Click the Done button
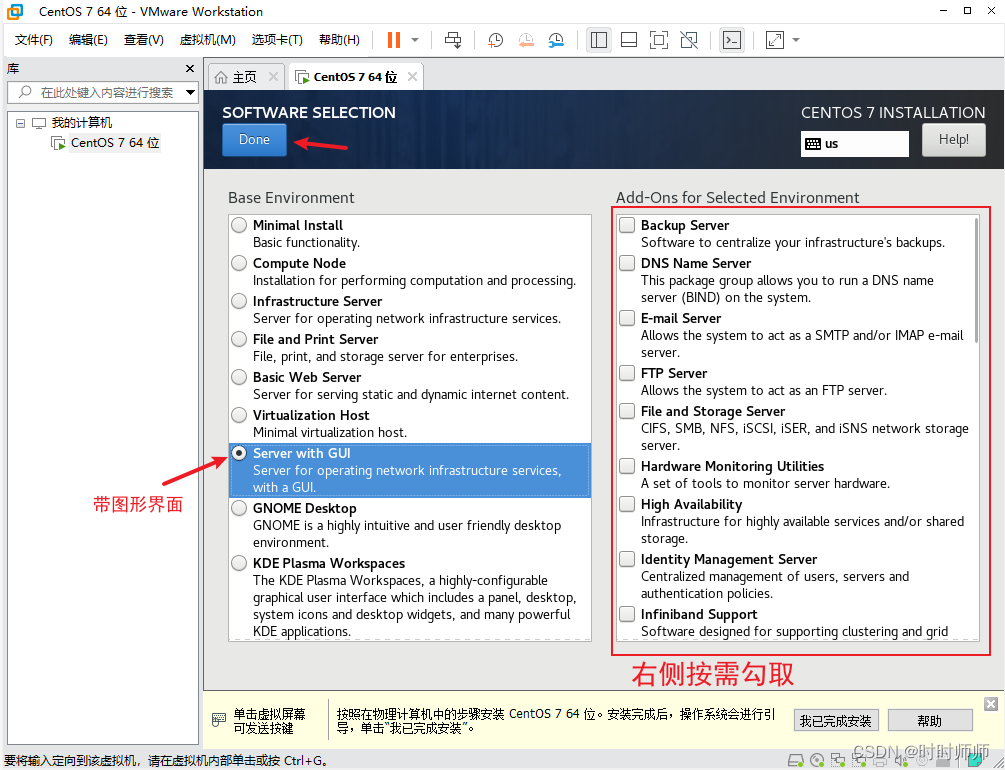This screenshot has width=1005, height=770. 254,140
